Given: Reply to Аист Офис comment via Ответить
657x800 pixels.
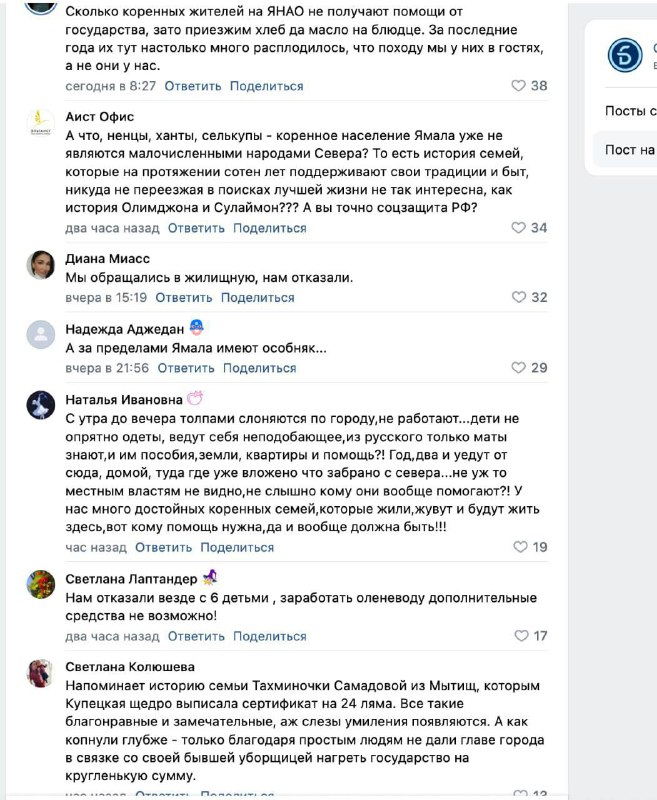Looking at the screenshot, I should 196,228.
